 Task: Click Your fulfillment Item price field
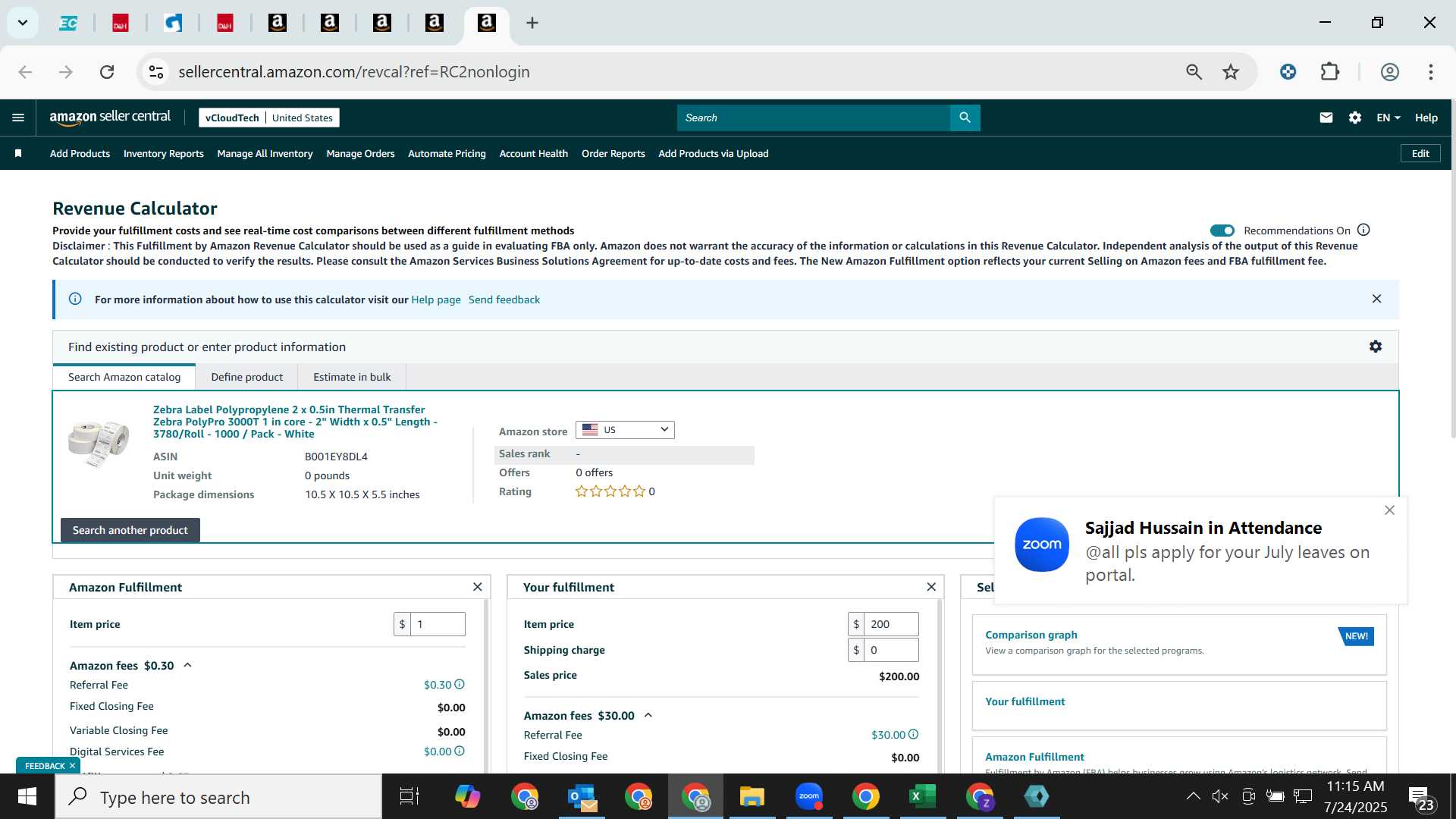(x=891, y=624)
